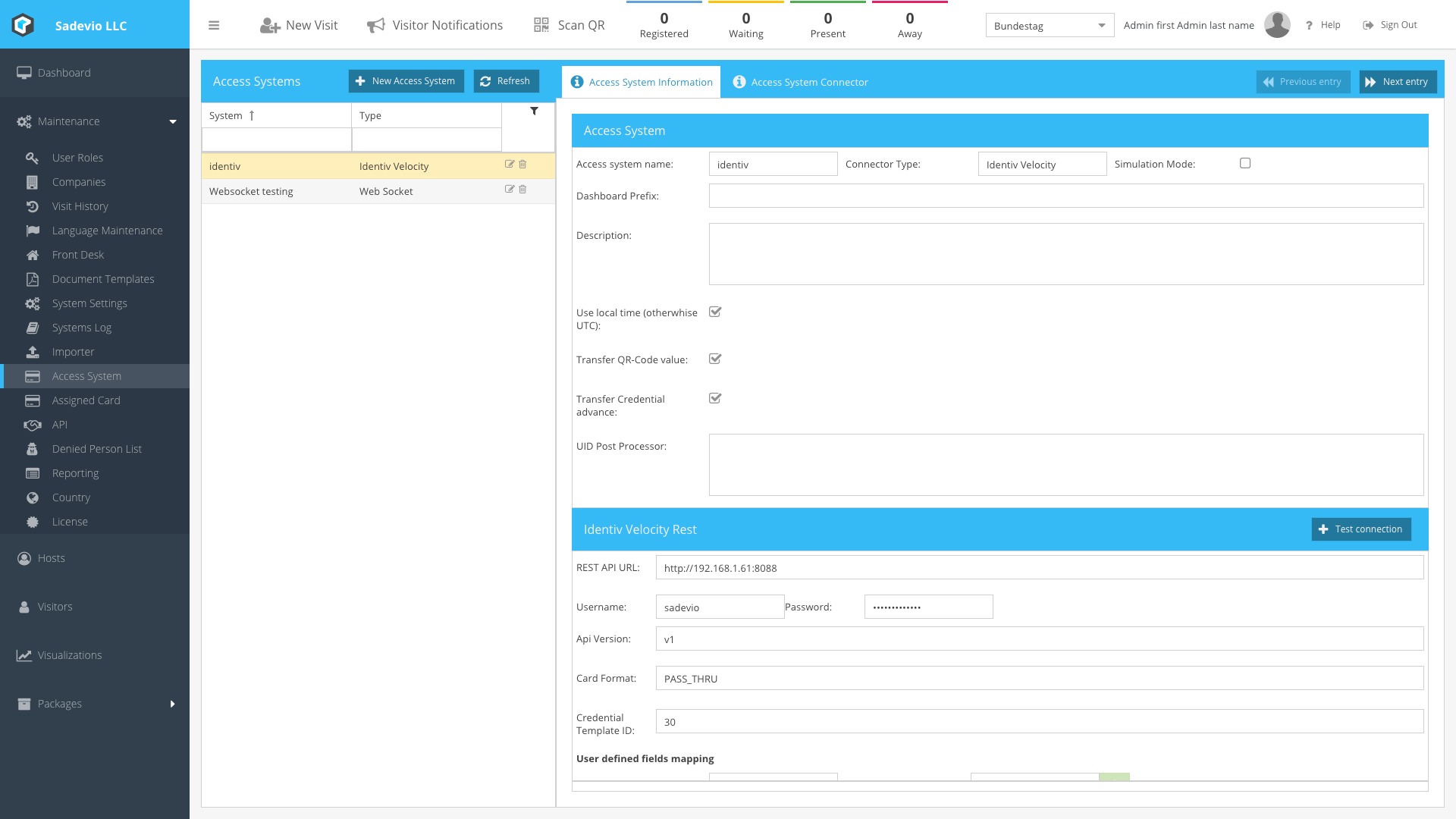1456x819 pixels.
Task: Open New Visit
Action: click(x=299, y=25)
